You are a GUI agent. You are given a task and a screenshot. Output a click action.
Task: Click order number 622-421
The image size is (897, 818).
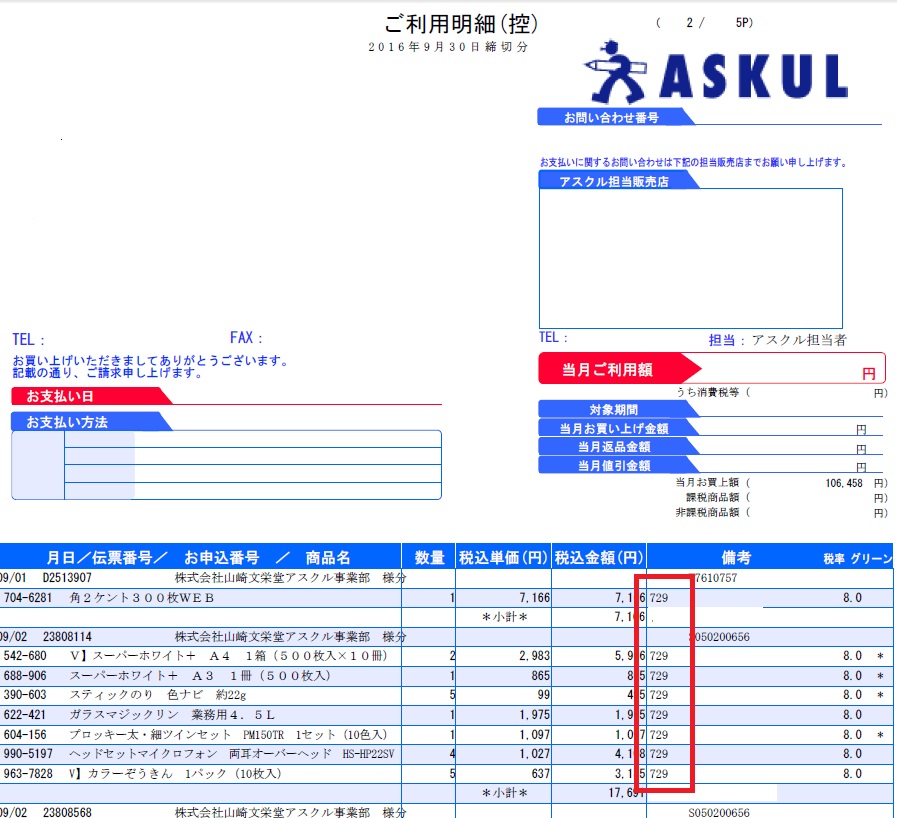coord(25,714)
